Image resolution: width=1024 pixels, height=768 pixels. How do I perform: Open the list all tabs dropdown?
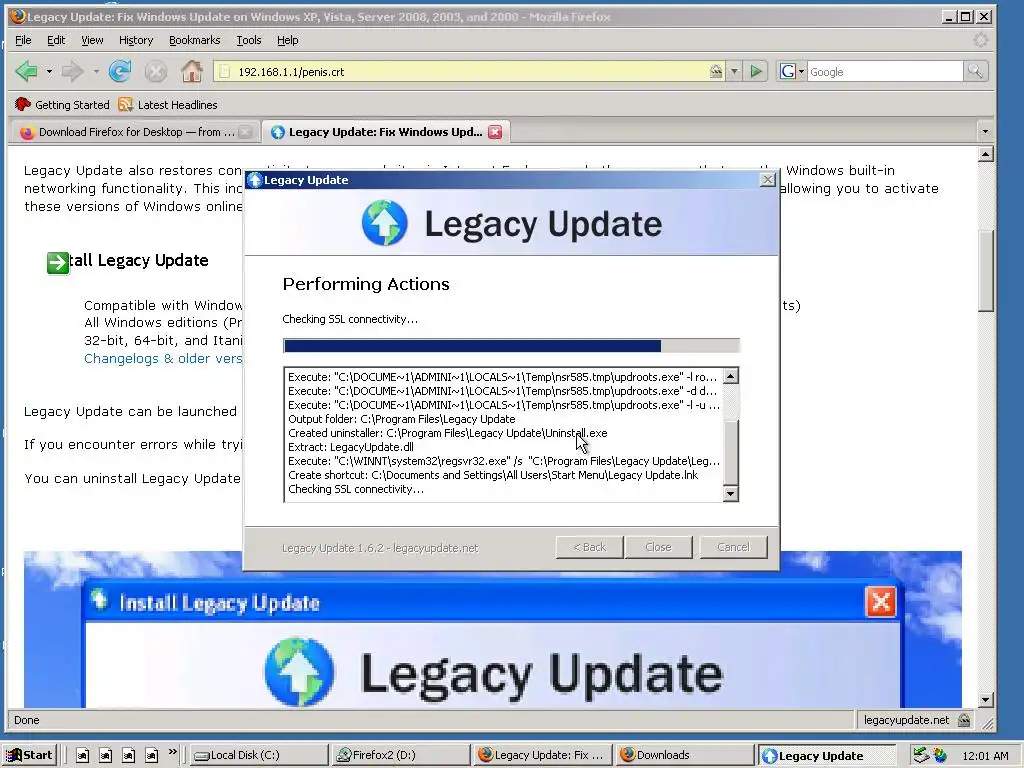(985, 132)
